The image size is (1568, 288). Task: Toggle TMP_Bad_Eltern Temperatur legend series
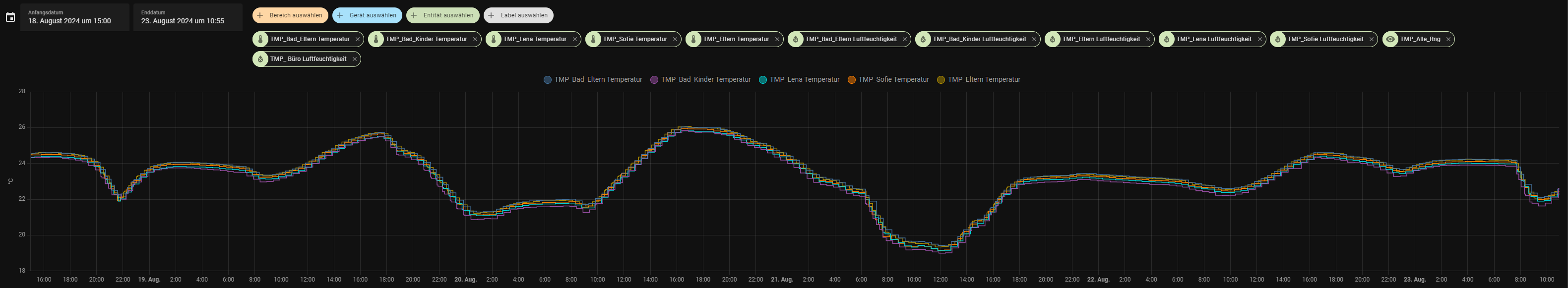[x=593, y=80]
